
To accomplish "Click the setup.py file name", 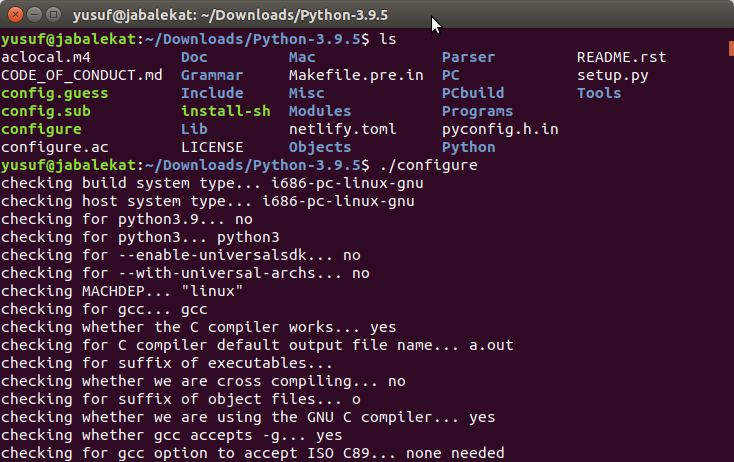I will coord(613,75).
